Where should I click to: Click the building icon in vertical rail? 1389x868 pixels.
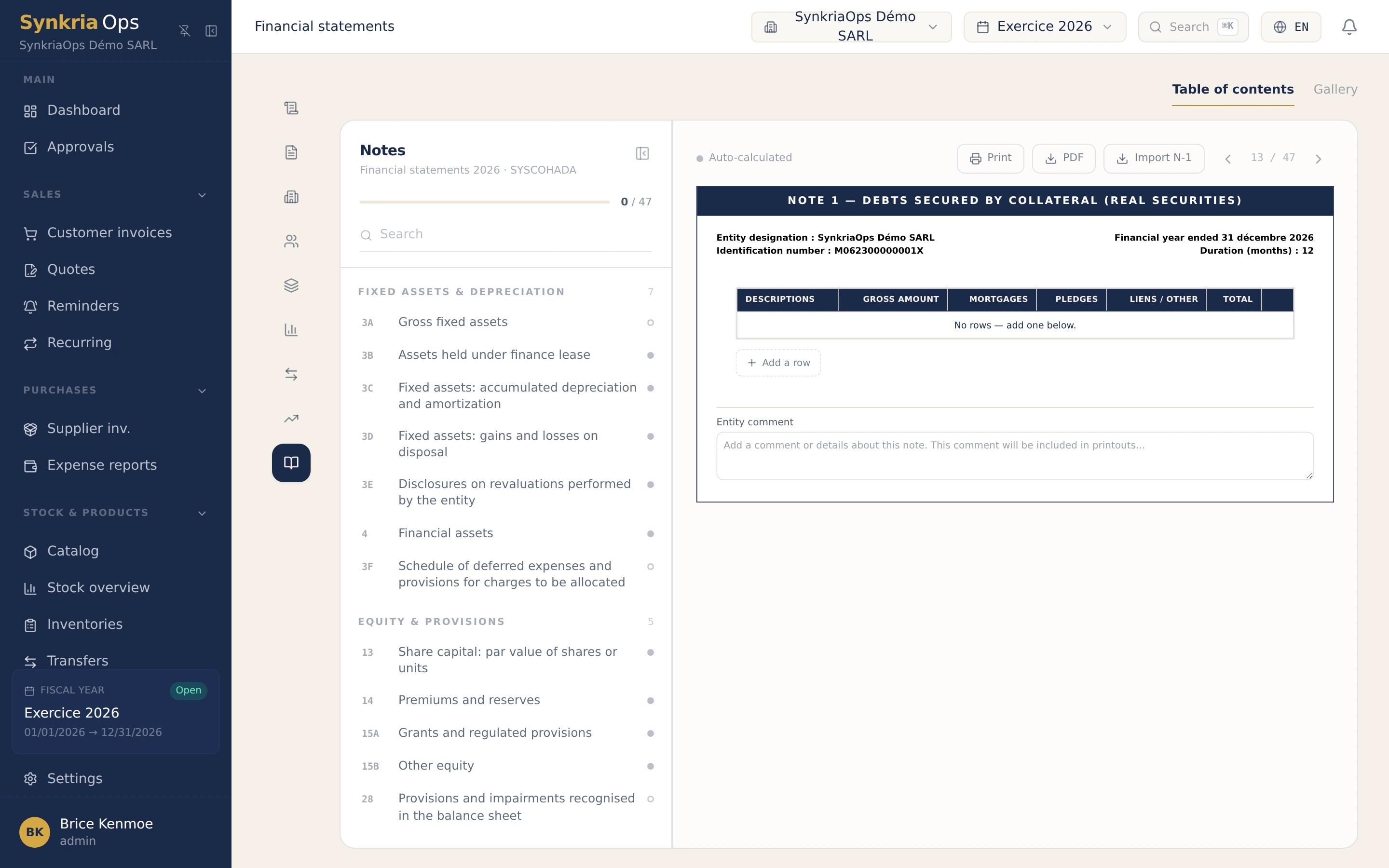point(291,197)
